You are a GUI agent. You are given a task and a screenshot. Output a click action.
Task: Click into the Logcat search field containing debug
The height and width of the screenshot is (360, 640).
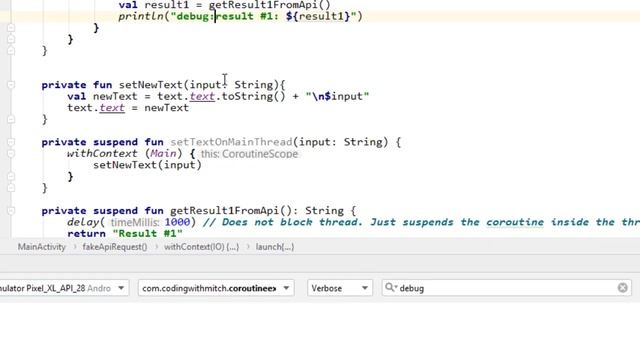tap(507, 288)
